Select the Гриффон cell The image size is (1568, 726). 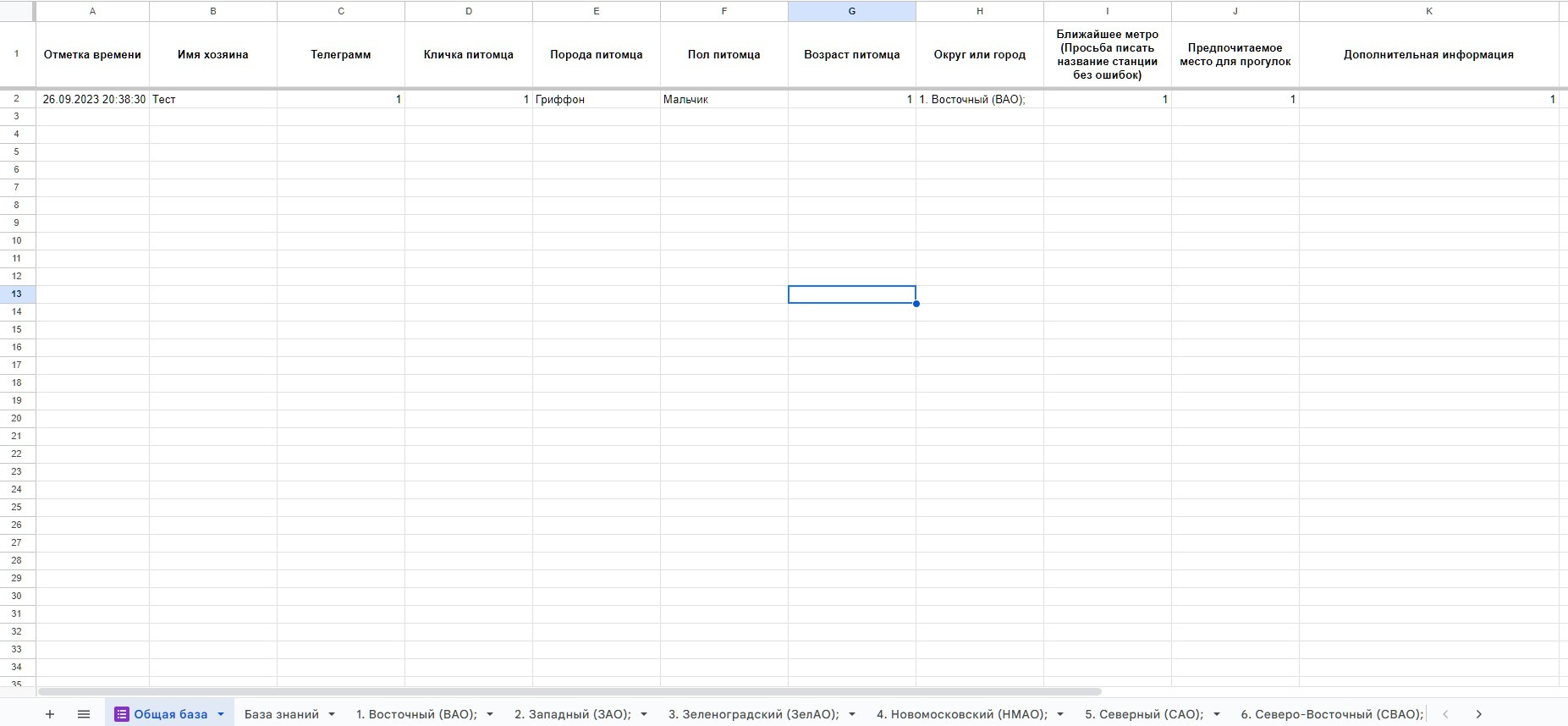click(597, 99)
